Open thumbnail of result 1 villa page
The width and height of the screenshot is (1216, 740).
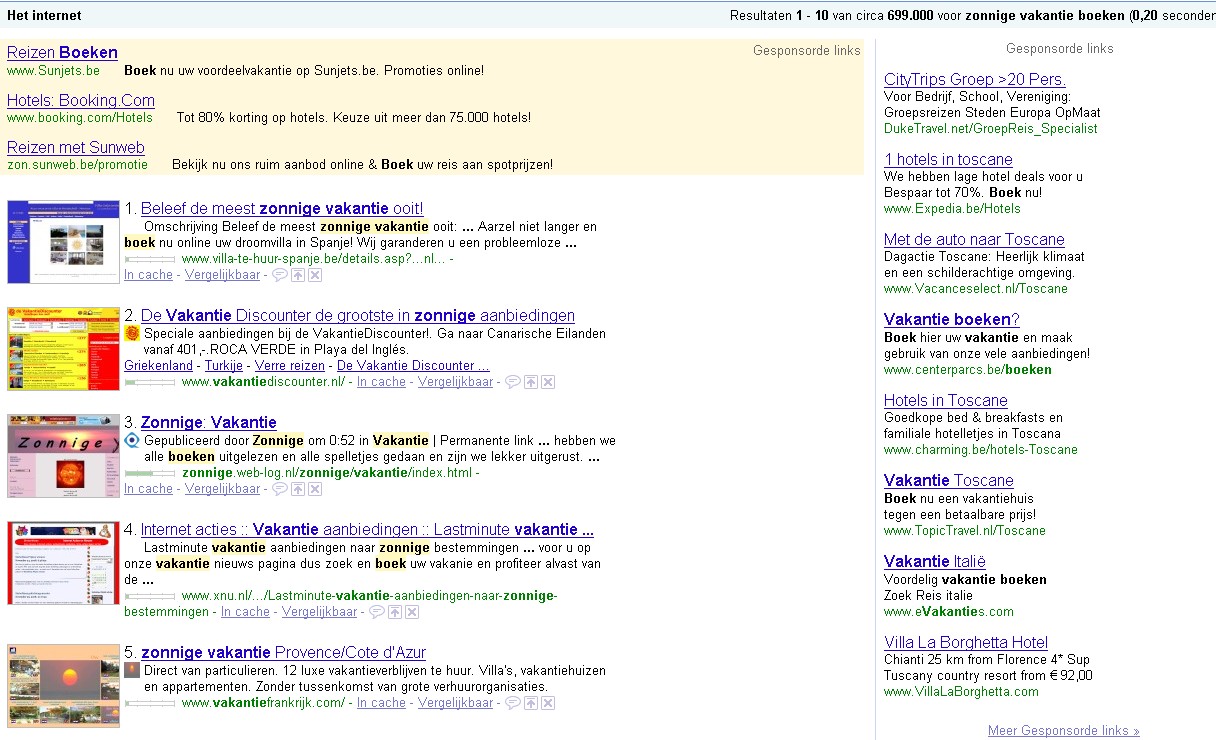(63, 241)
